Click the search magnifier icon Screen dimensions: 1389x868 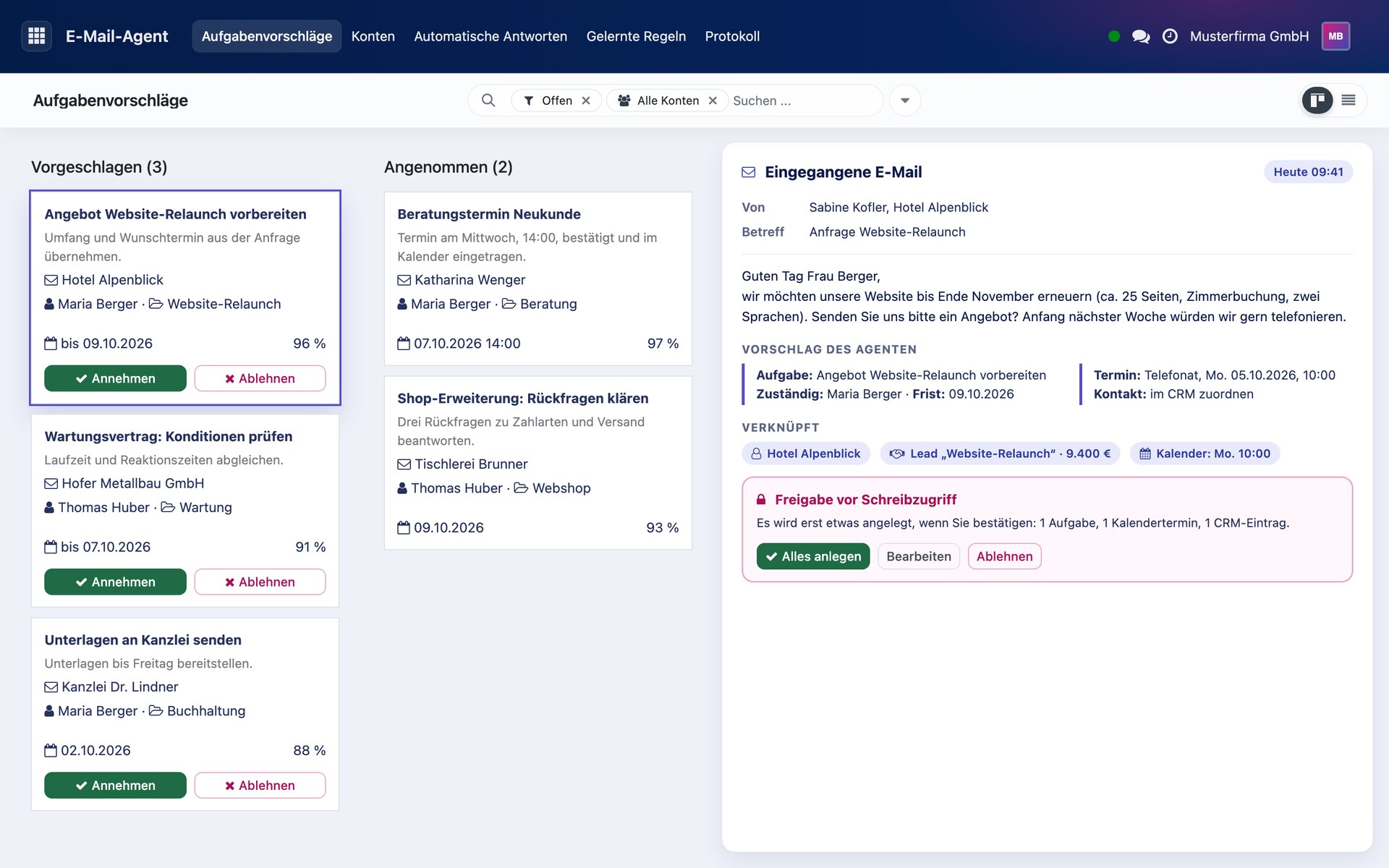point(488,101)
